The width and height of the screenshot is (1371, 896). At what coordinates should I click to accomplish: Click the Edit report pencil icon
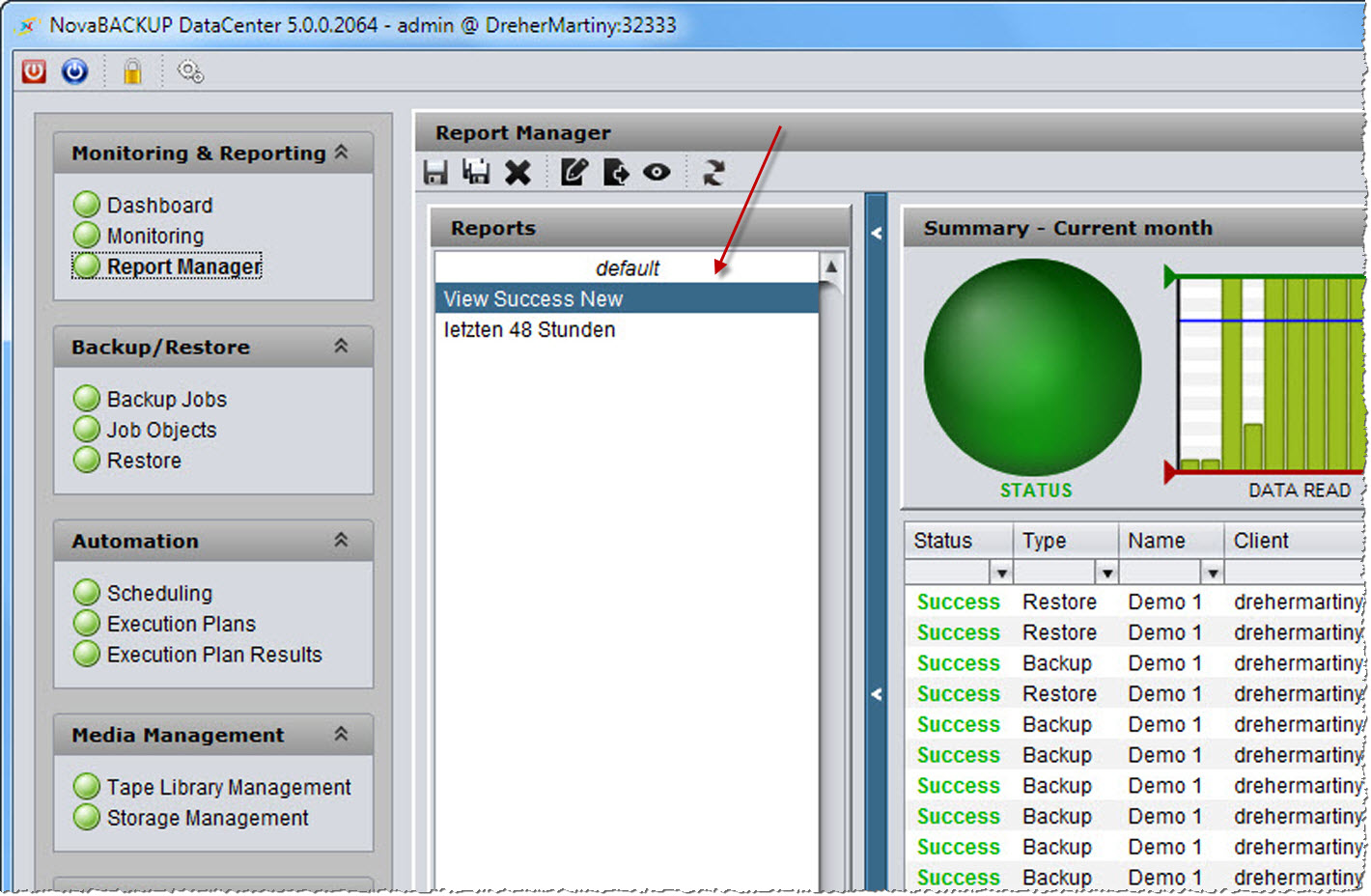pyautogui.click(x=574, y=173)
